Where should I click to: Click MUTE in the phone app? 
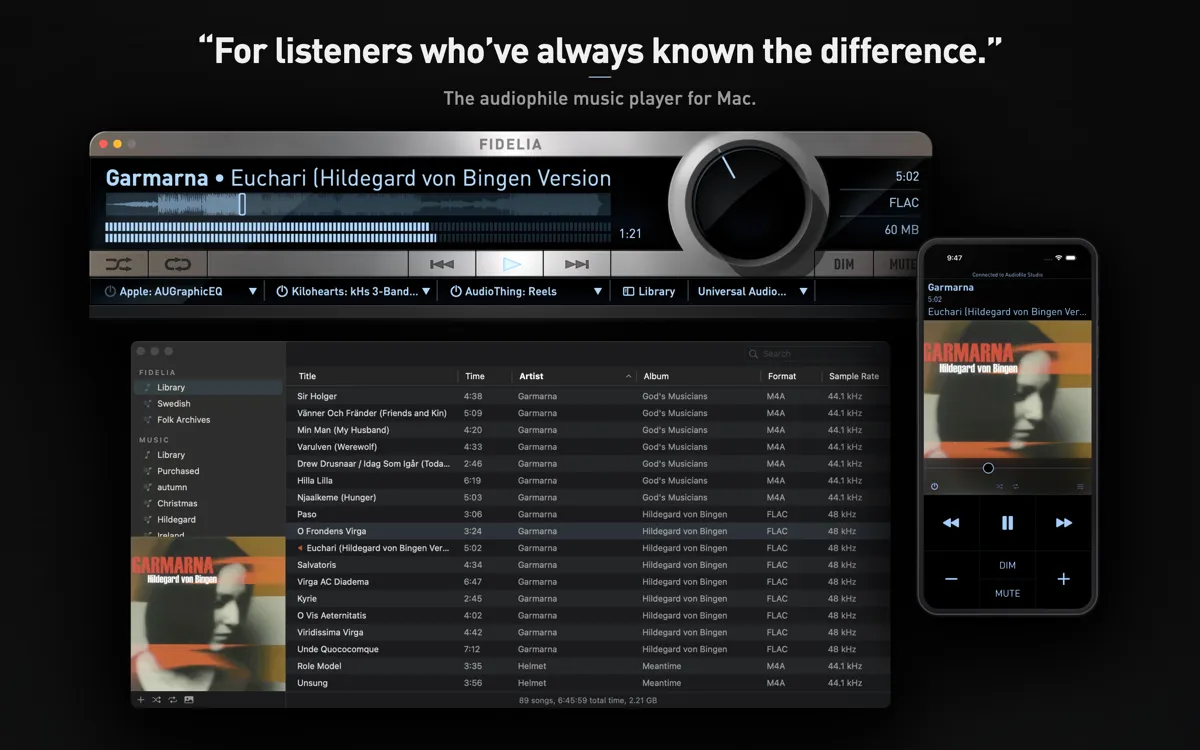click(x=1007, y=593)
